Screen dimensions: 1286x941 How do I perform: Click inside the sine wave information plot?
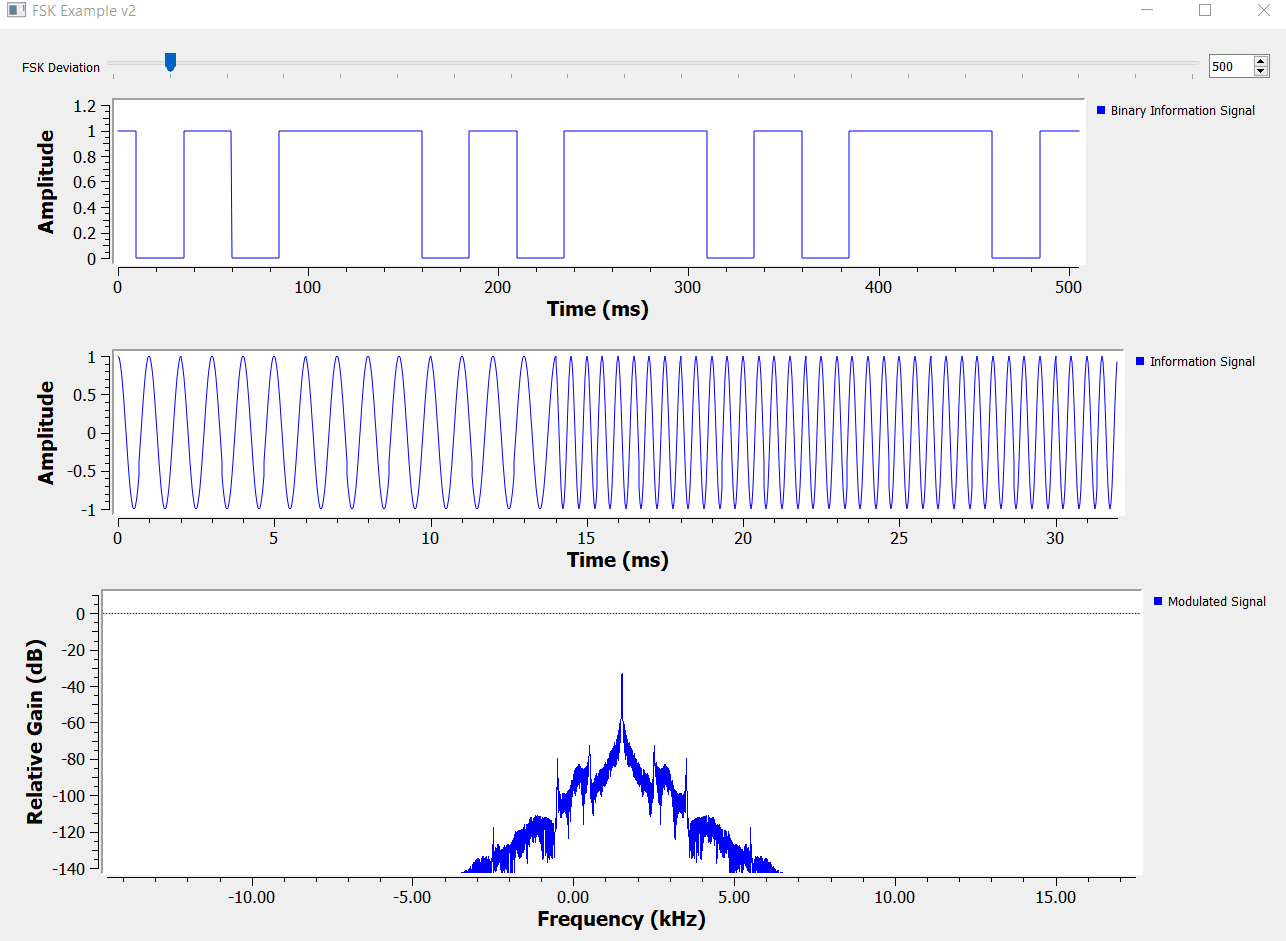click(620, 432)
